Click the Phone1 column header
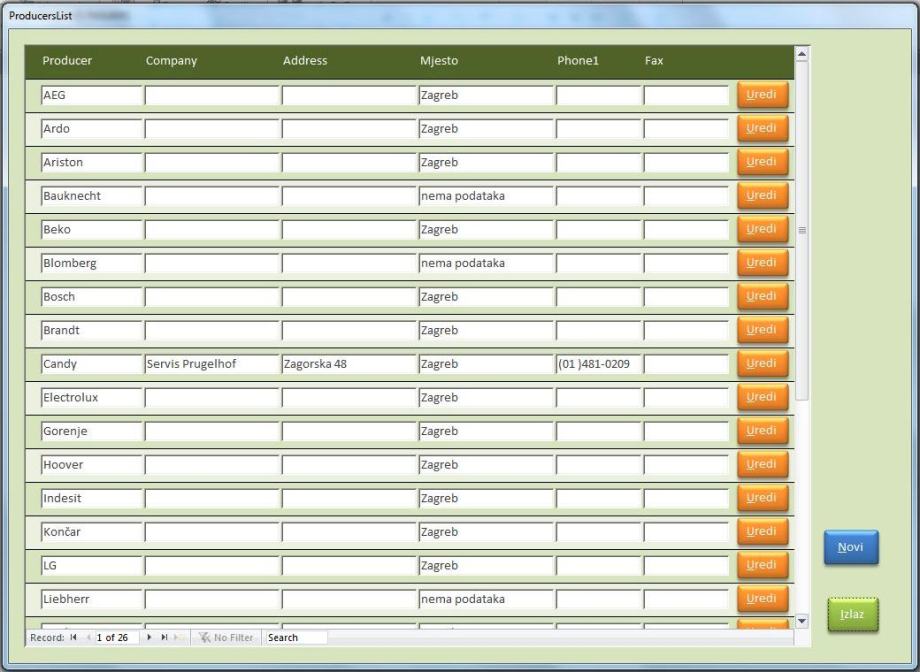Screen dimensions: 920x672 (578, 60)
